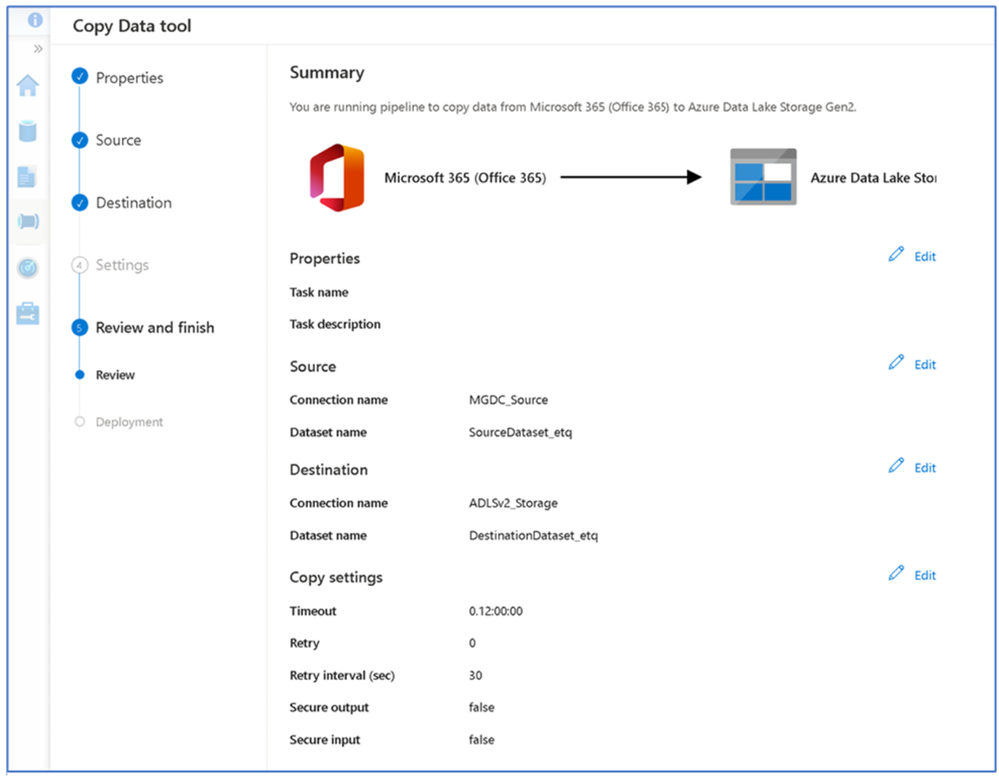This screenshot has height=776, width=999.
Task: Open the Data cylinder icon in sidebar
Action: 27,131
